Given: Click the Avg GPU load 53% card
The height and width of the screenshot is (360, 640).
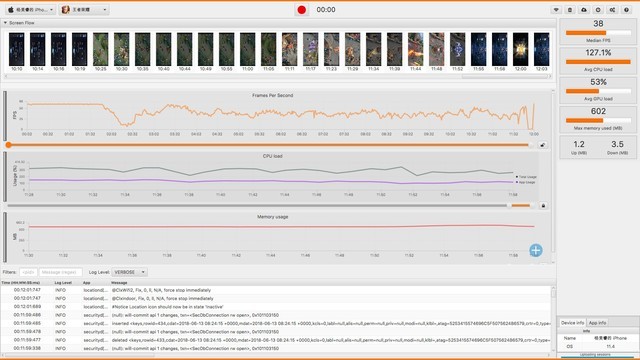Looking at the screenshot, I should click(x=598, y=90).
